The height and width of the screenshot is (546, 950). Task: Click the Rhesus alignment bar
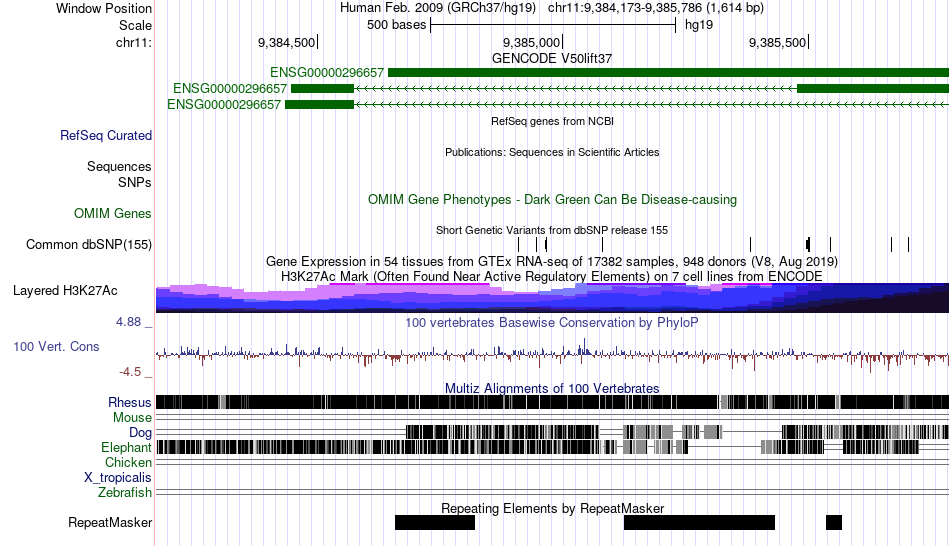pyautogui.click(x=552, y=402)
